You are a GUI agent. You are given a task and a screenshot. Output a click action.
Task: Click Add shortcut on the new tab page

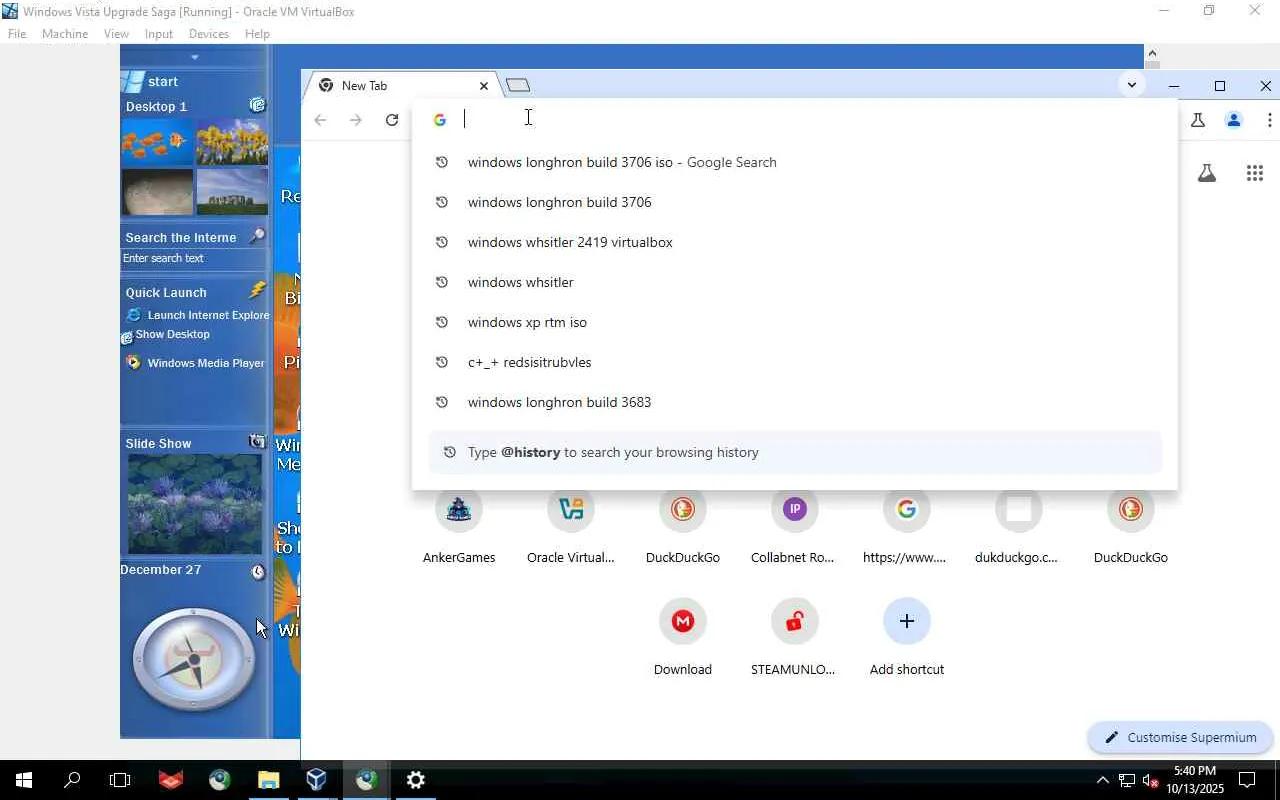pyautogui.click(x=907, y=637)
